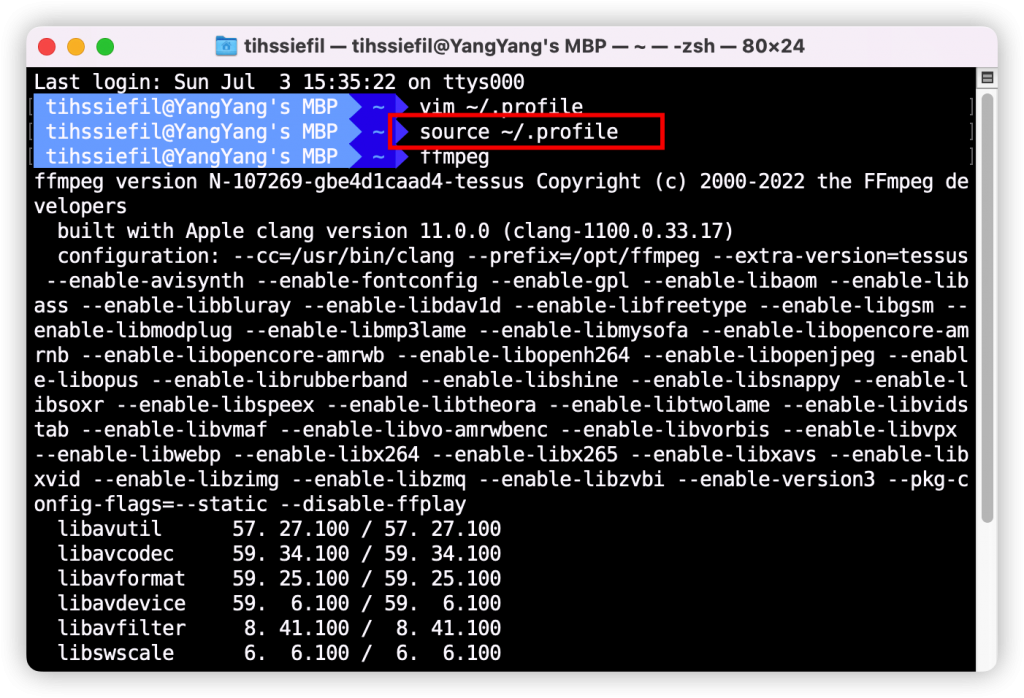
Task: Click the libswscale version row
Action: 279,653
